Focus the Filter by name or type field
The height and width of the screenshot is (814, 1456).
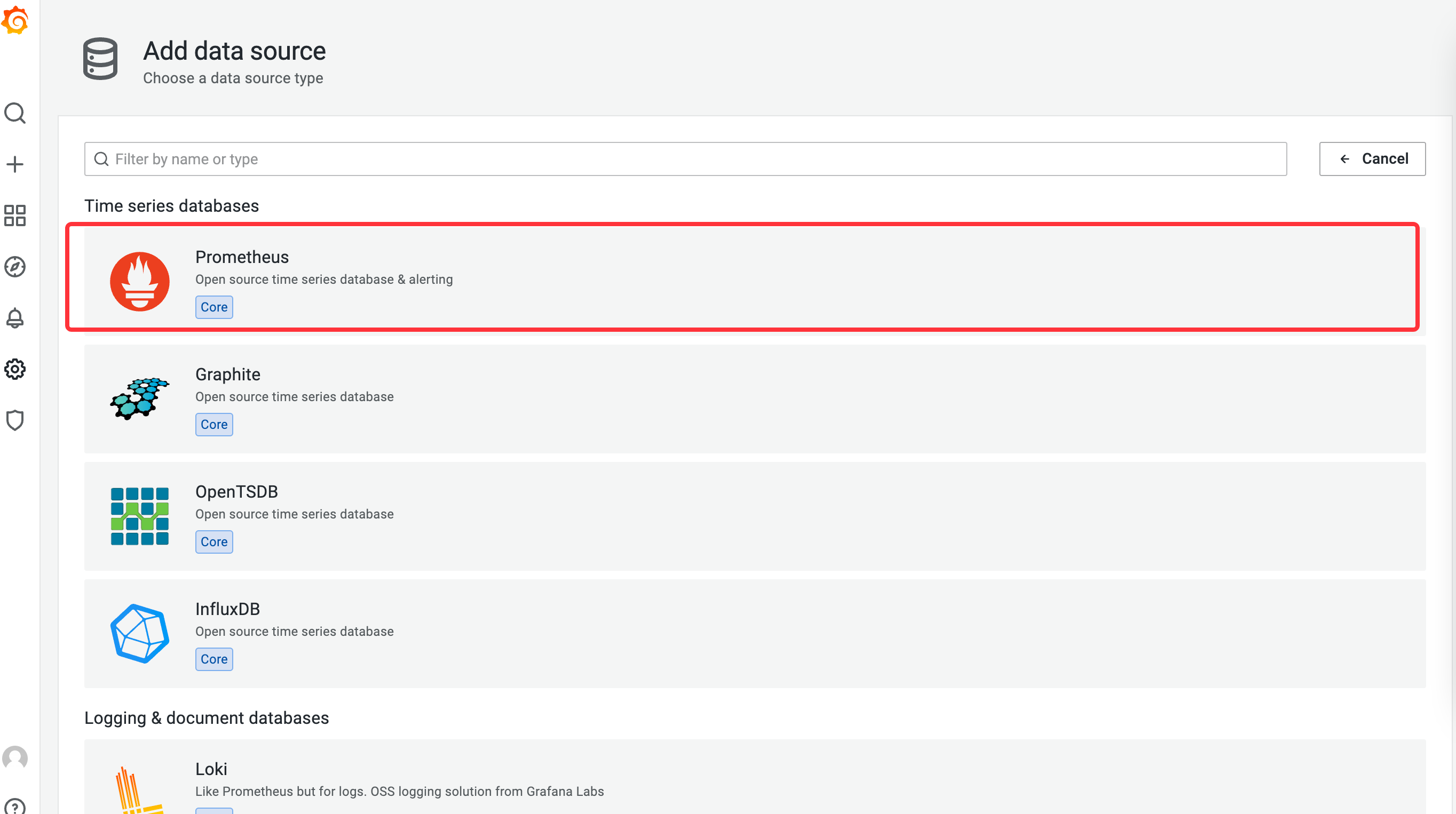(x=685, y=159)
